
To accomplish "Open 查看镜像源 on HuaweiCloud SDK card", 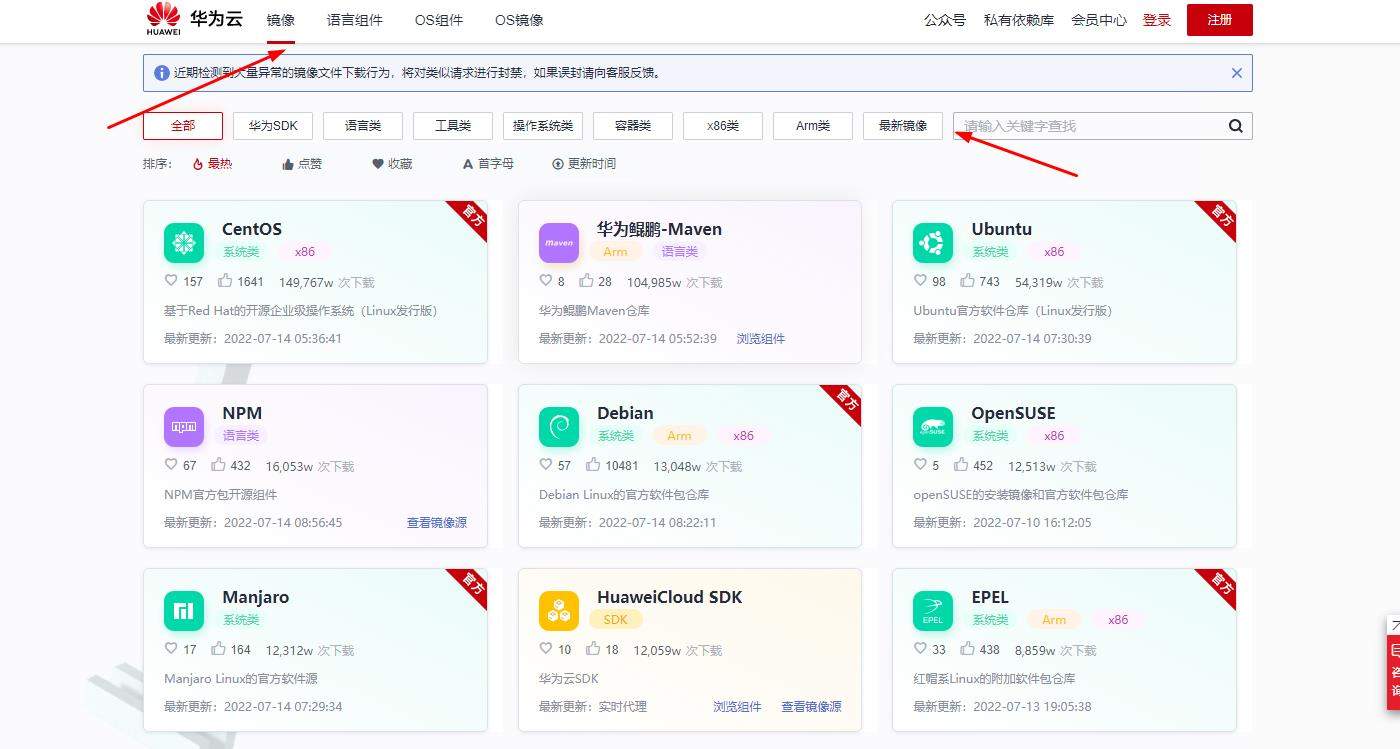I will 811,707.
